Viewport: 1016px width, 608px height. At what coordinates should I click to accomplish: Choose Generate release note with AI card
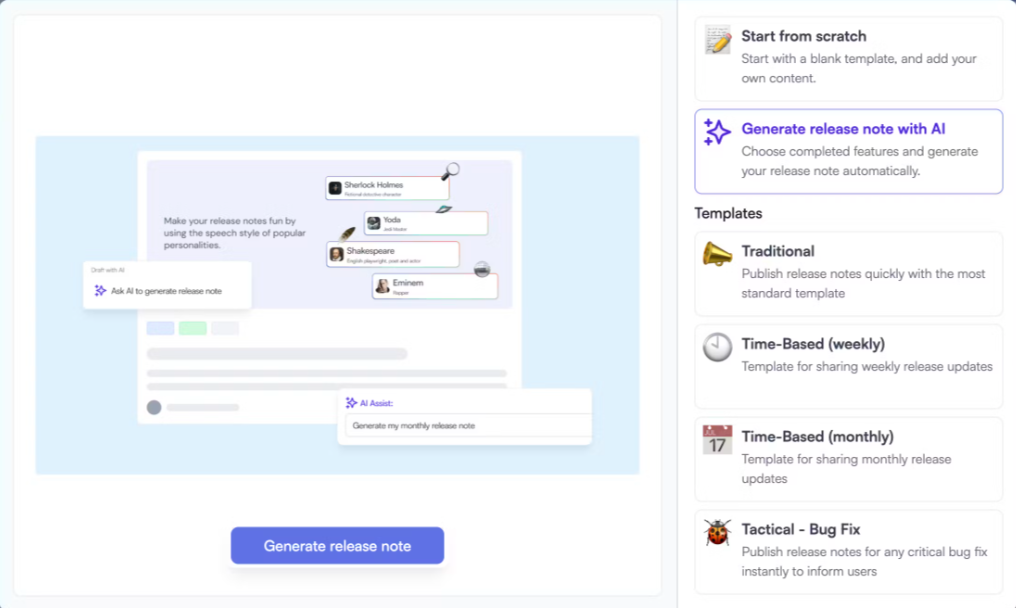[848, 151]
